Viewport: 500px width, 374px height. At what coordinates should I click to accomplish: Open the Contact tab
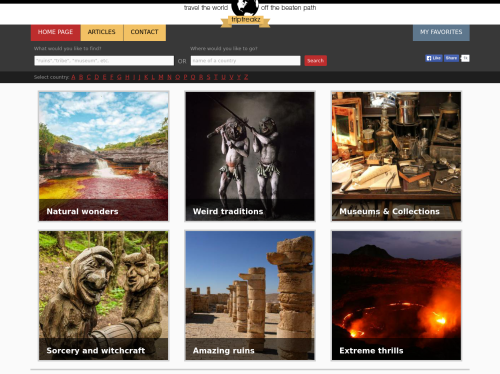click(x=145, y=32)
